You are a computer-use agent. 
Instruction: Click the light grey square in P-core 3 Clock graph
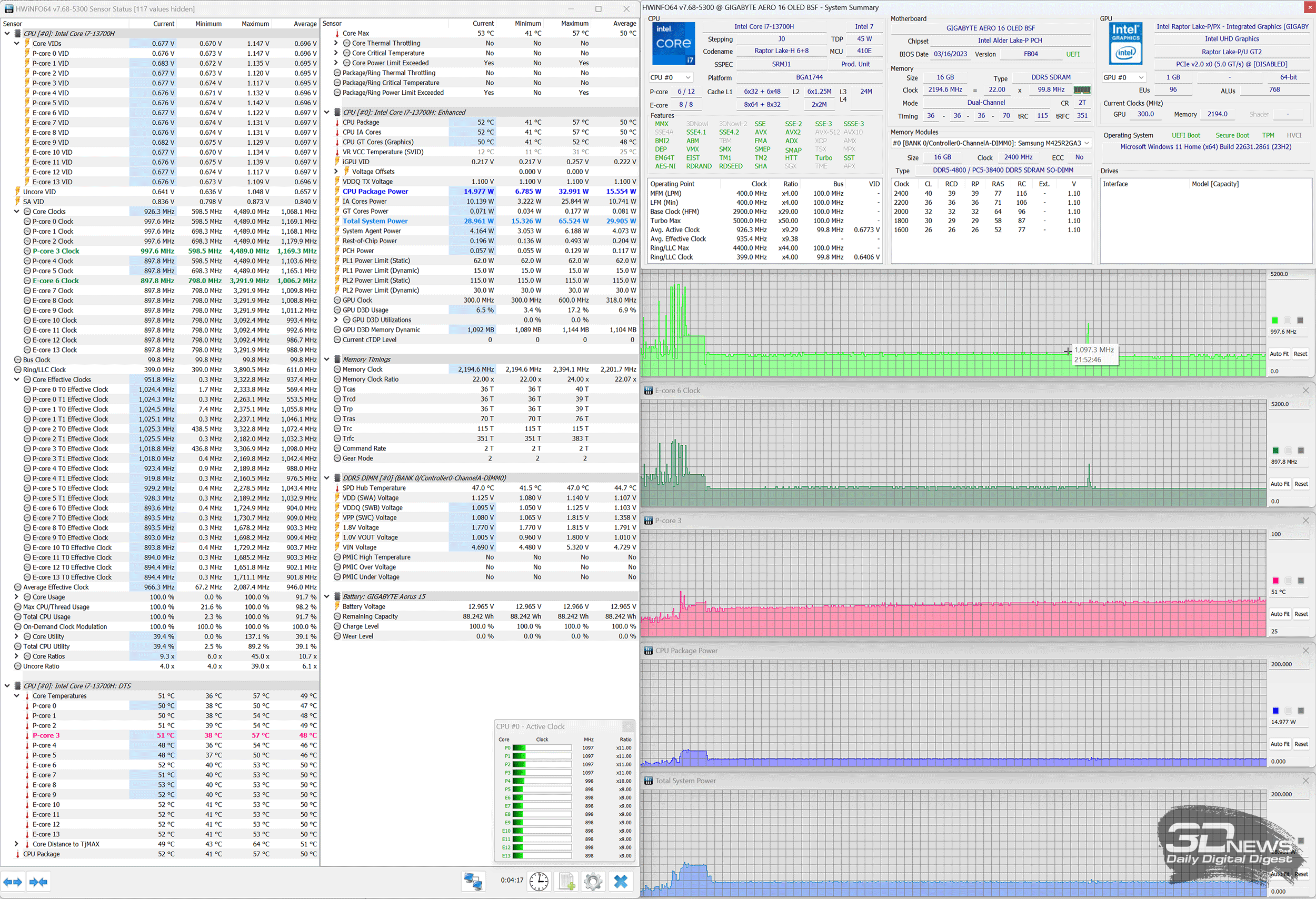(x=1287, y=321)
